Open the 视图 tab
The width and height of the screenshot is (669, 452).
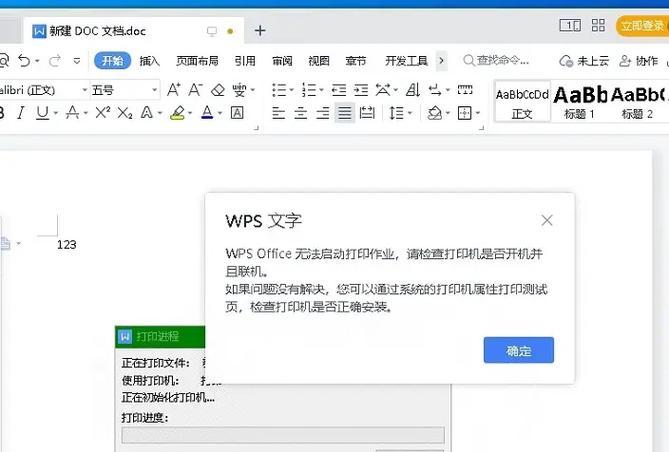tap(319, 61)
